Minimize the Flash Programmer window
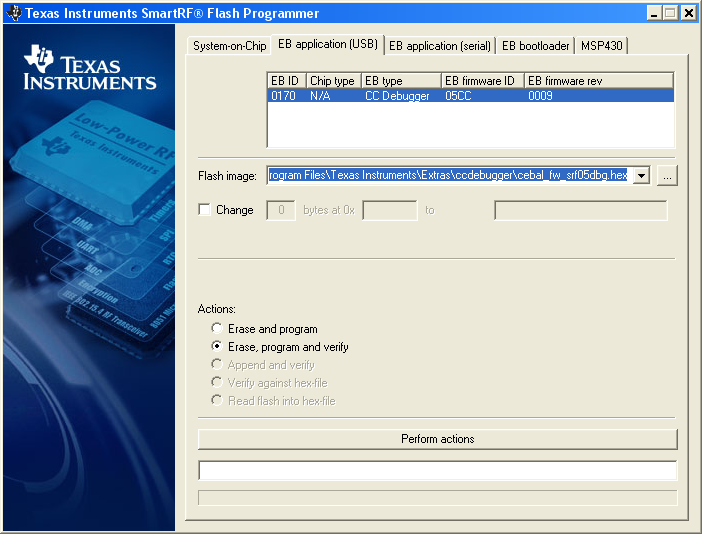The width and height of the screenshot is (702, 534). pyautogui.click(x=654, y=13)
